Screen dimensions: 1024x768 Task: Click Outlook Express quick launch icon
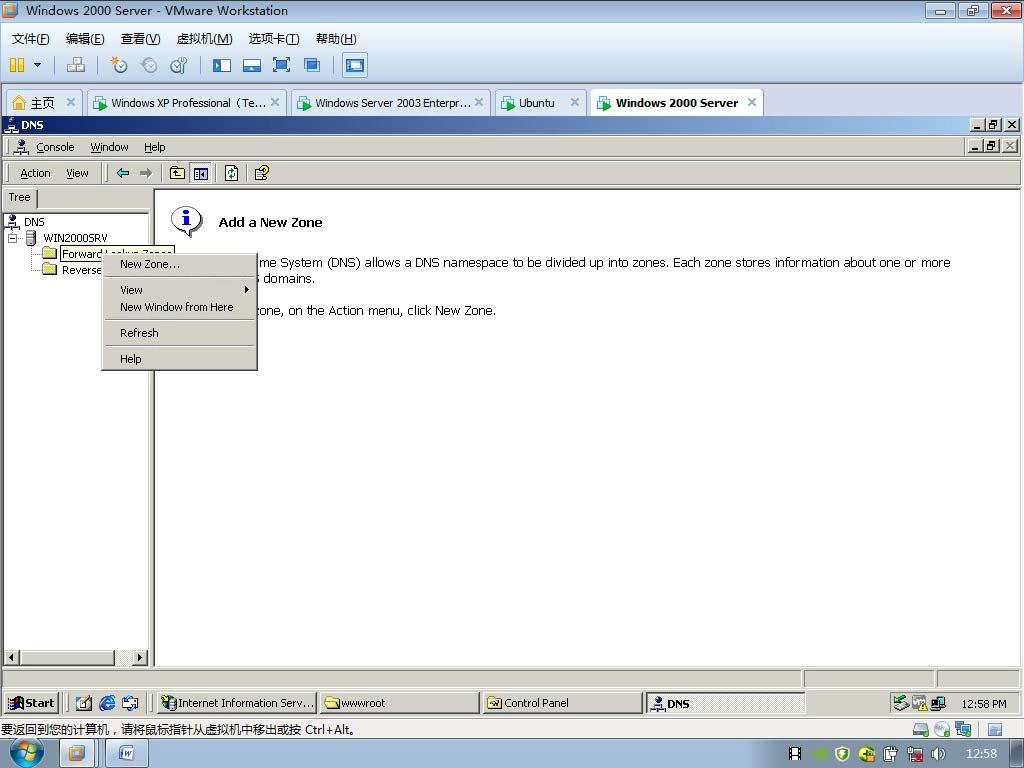point(131,703)
